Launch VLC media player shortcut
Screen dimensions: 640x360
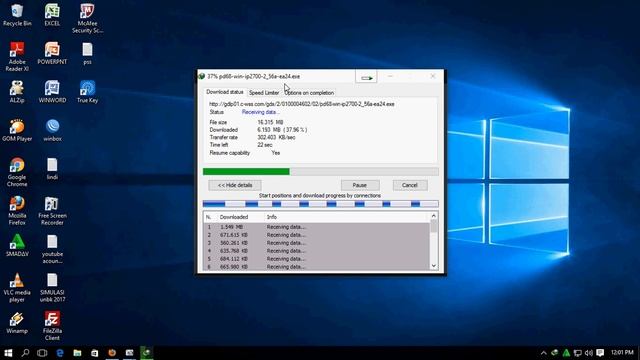click(x=17, y=287)
